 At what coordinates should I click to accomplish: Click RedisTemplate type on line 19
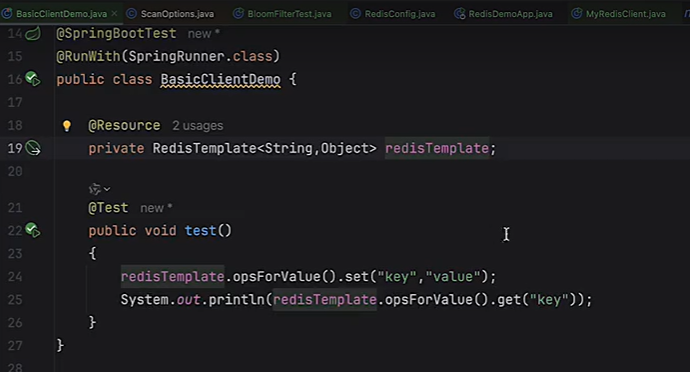204,148
